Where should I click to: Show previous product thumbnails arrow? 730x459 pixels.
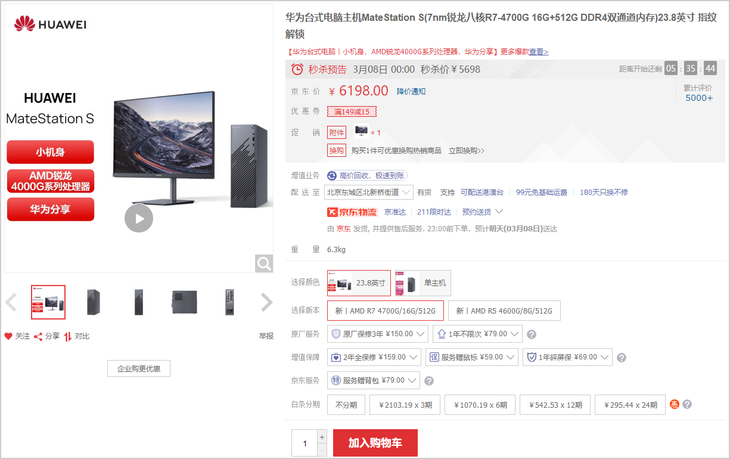click(11, 302)
